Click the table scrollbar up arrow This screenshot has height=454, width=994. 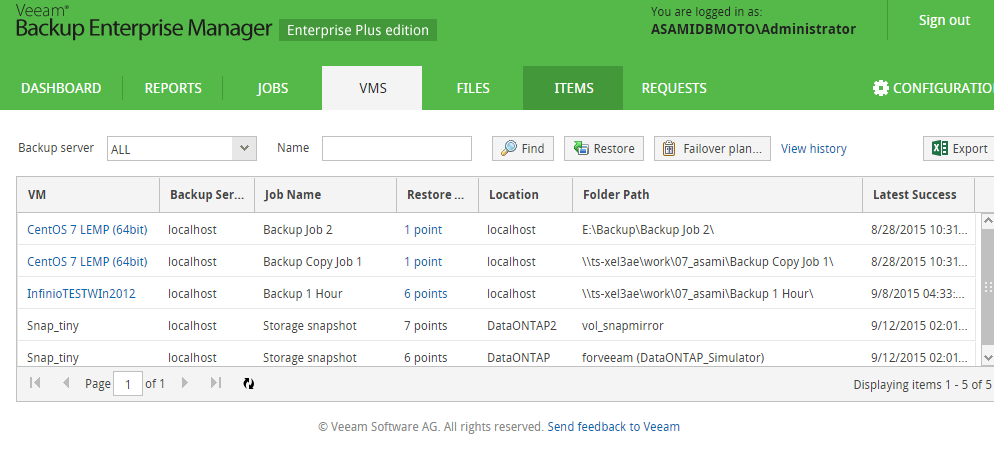(988, 220)
